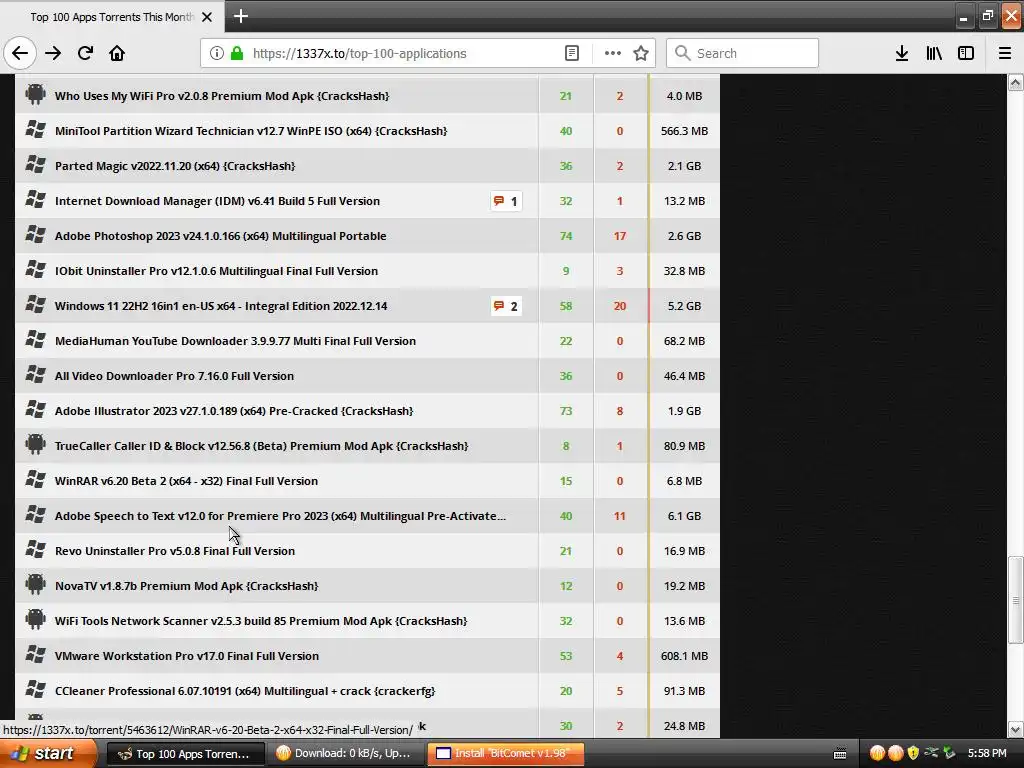This screenshot has width=1024, height=768.
Task: Open the library bookshelf icon
Action: pyautogui.click(x=934, y=53)
